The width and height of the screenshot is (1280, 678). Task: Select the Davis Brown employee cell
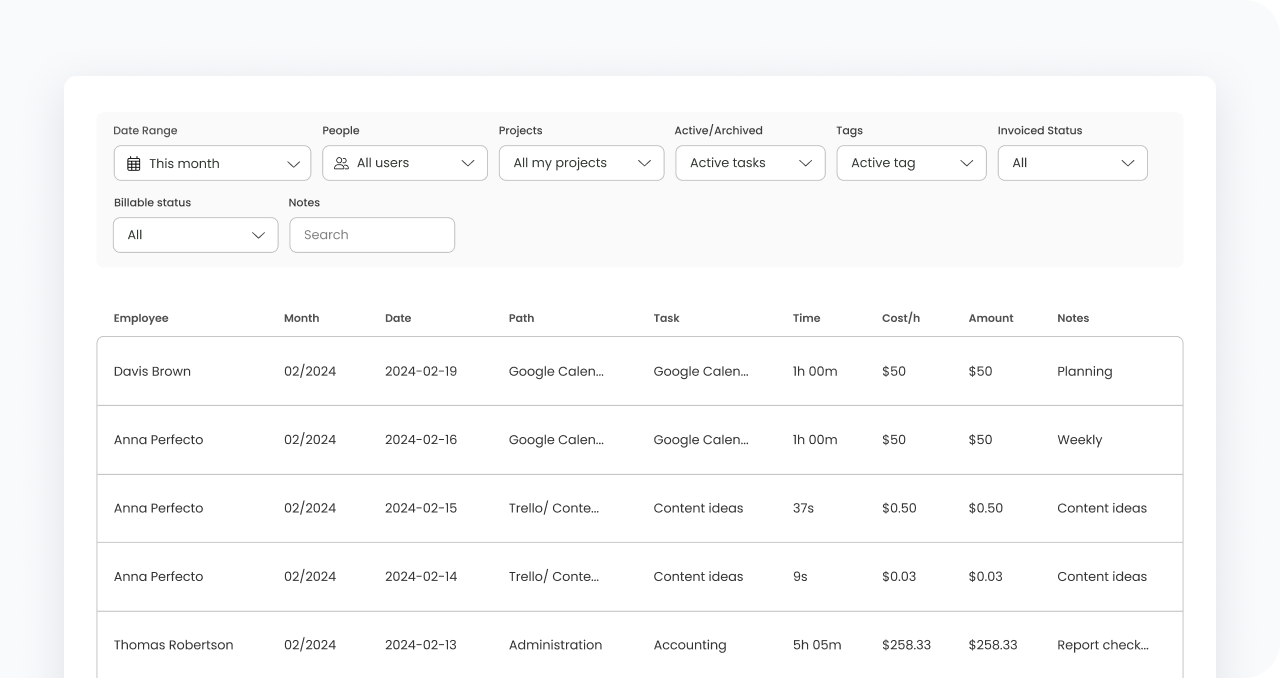click(152, 371)
